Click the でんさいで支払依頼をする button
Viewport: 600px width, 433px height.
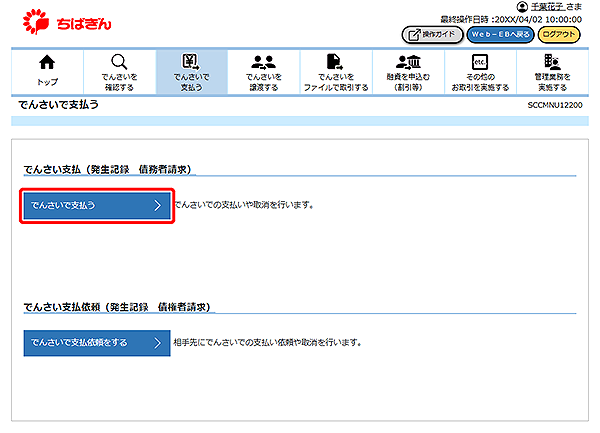tap(97, 342)
